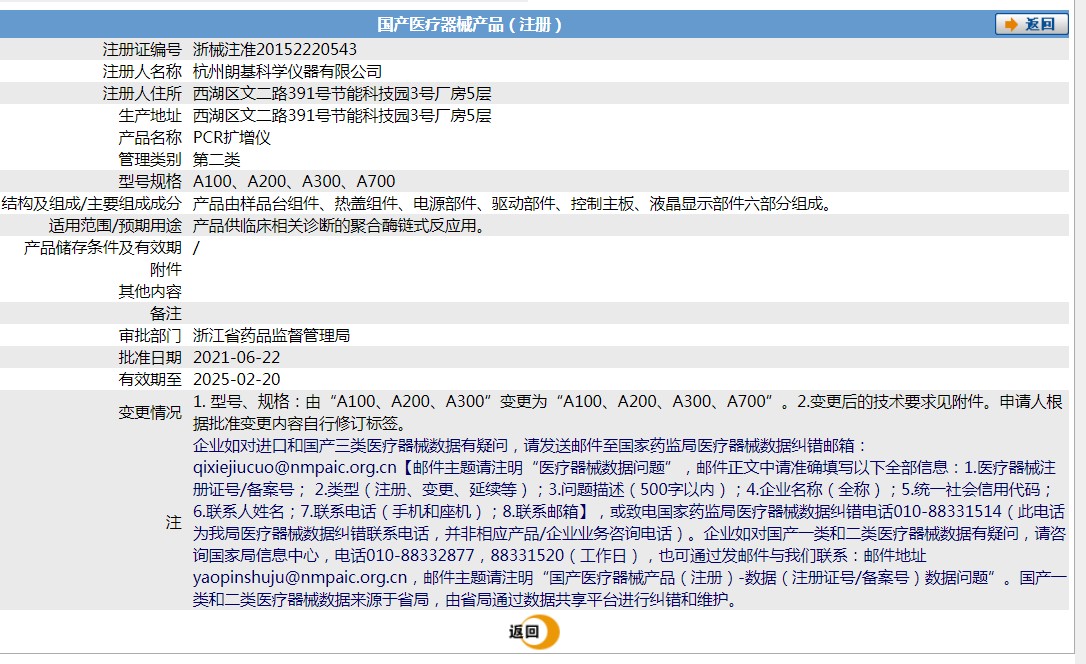The height and width of the screenshot is (664, 1086).
Task: Click the 返回 button in the header
Action: coord(1031,24)
